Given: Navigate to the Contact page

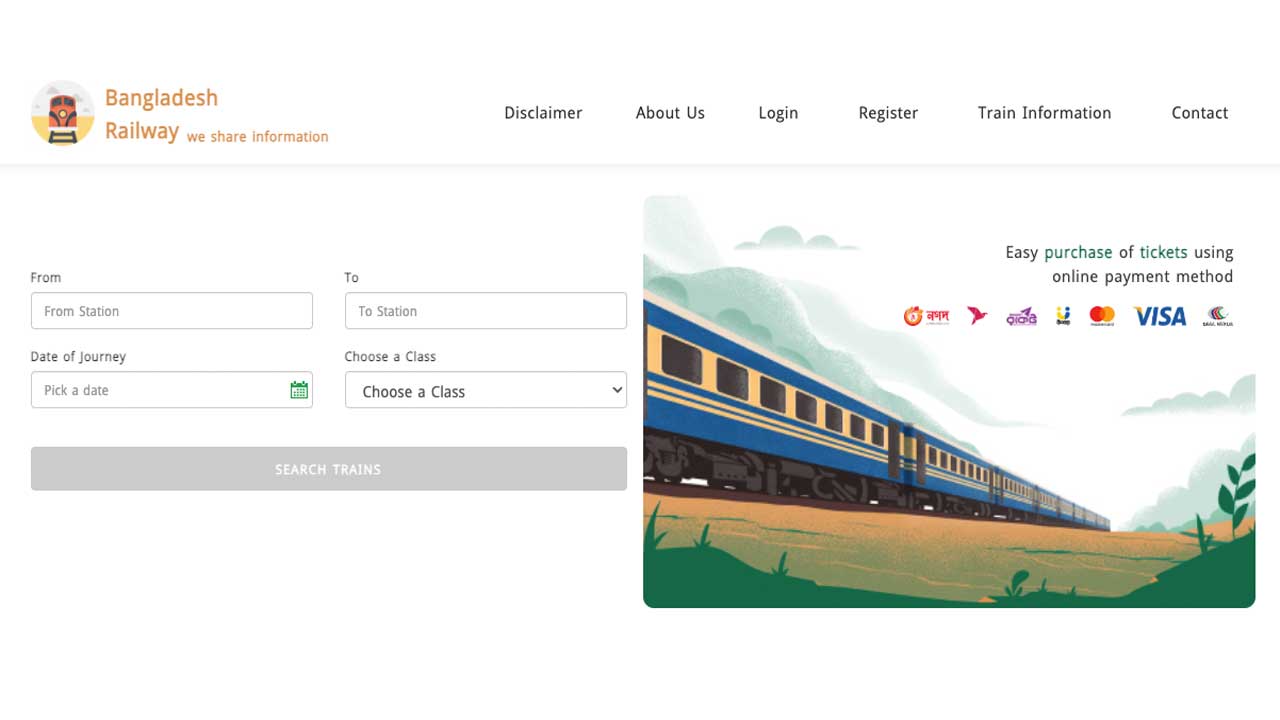Looking at the screenshot, I should 1199,113.
